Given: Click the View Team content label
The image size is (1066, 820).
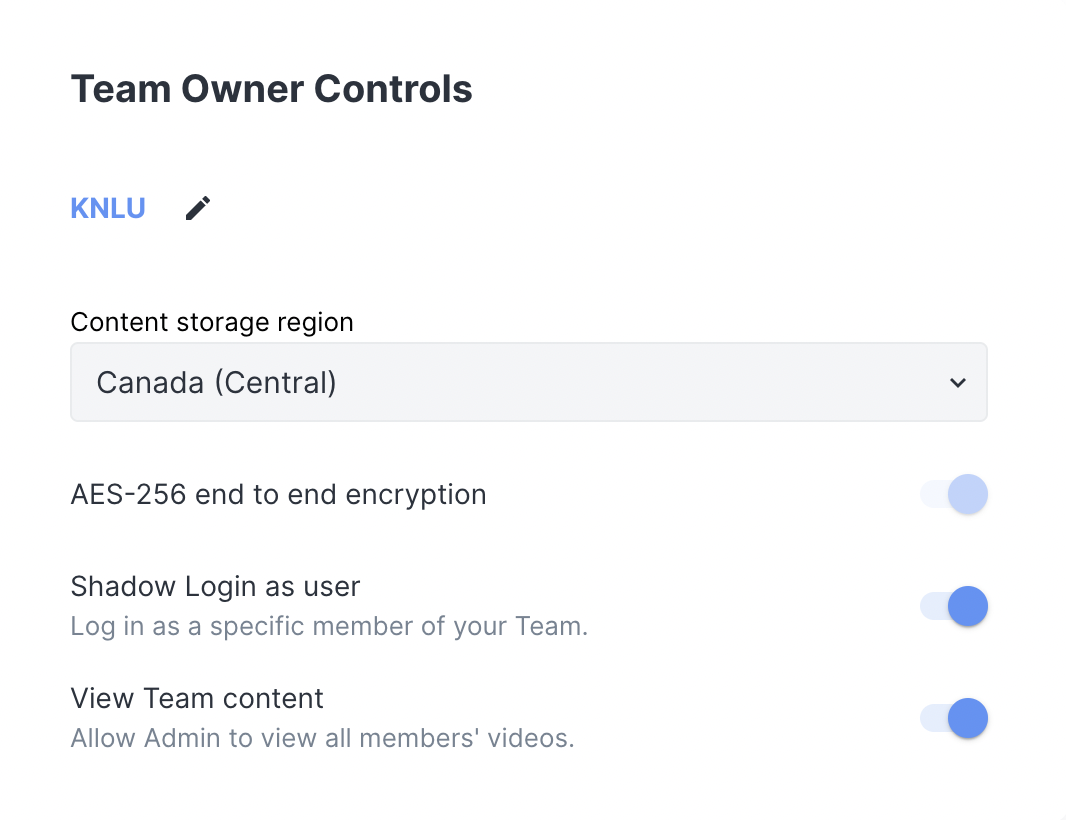Looking at the screenshot, I should [x=197, y=698].
